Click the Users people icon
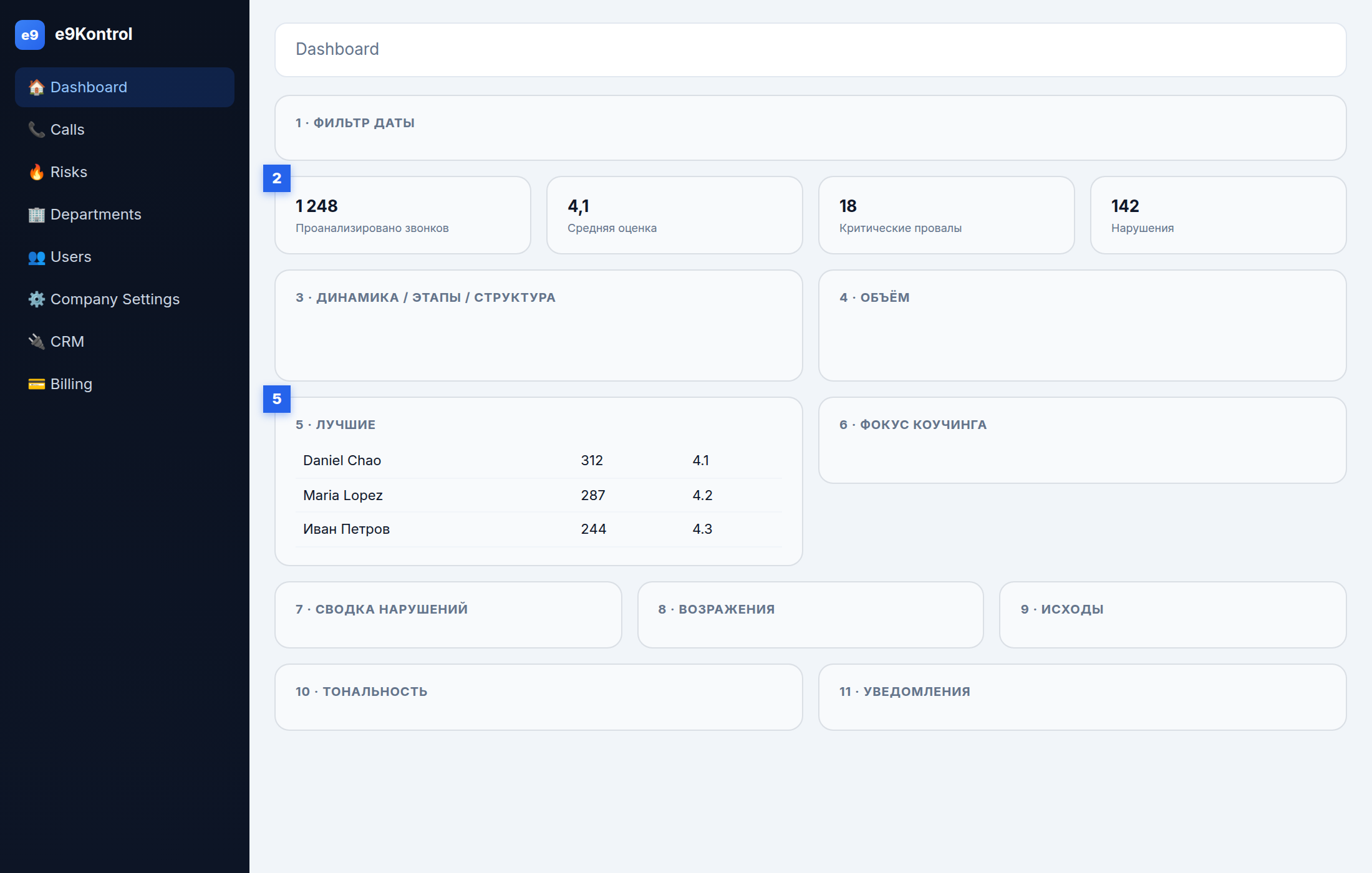The image size is (1372, 873). point(37,257)
